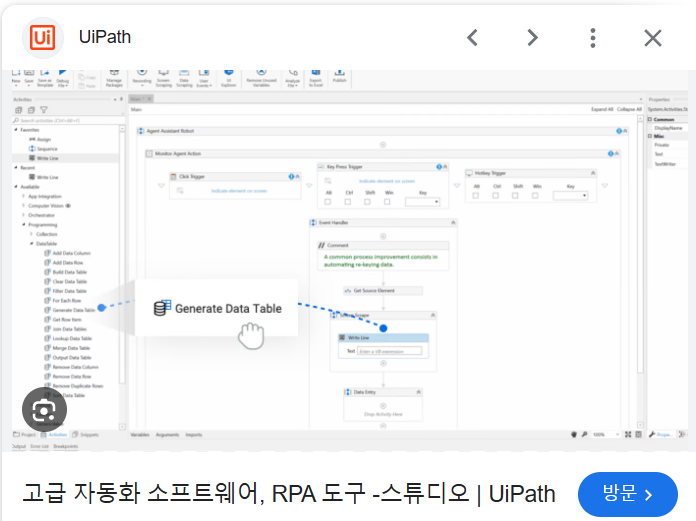Tick Alt checkbox in Key Press Trigger
The image size is (696, 521).
coord(328,202)
